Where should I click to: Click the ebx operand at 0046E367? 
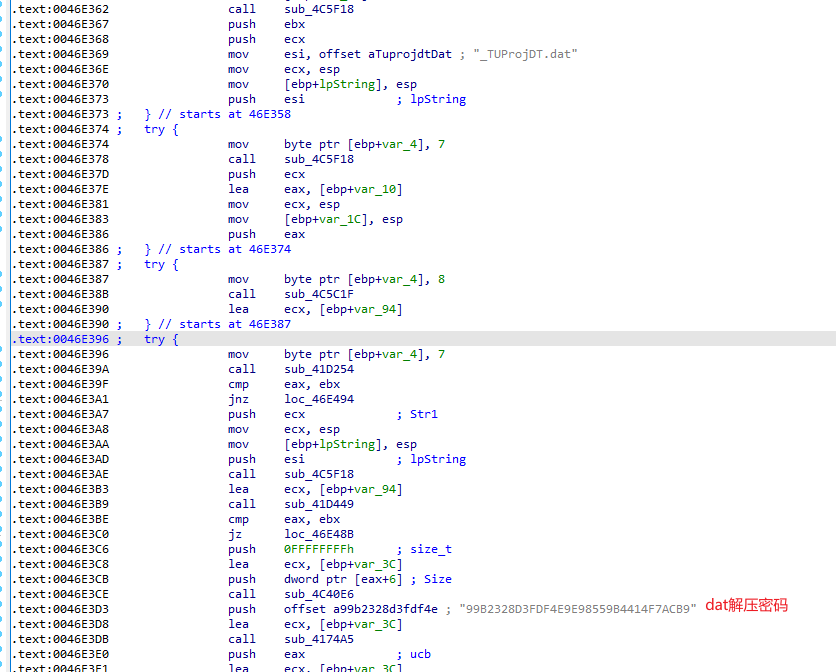click(x=294, y=24)
